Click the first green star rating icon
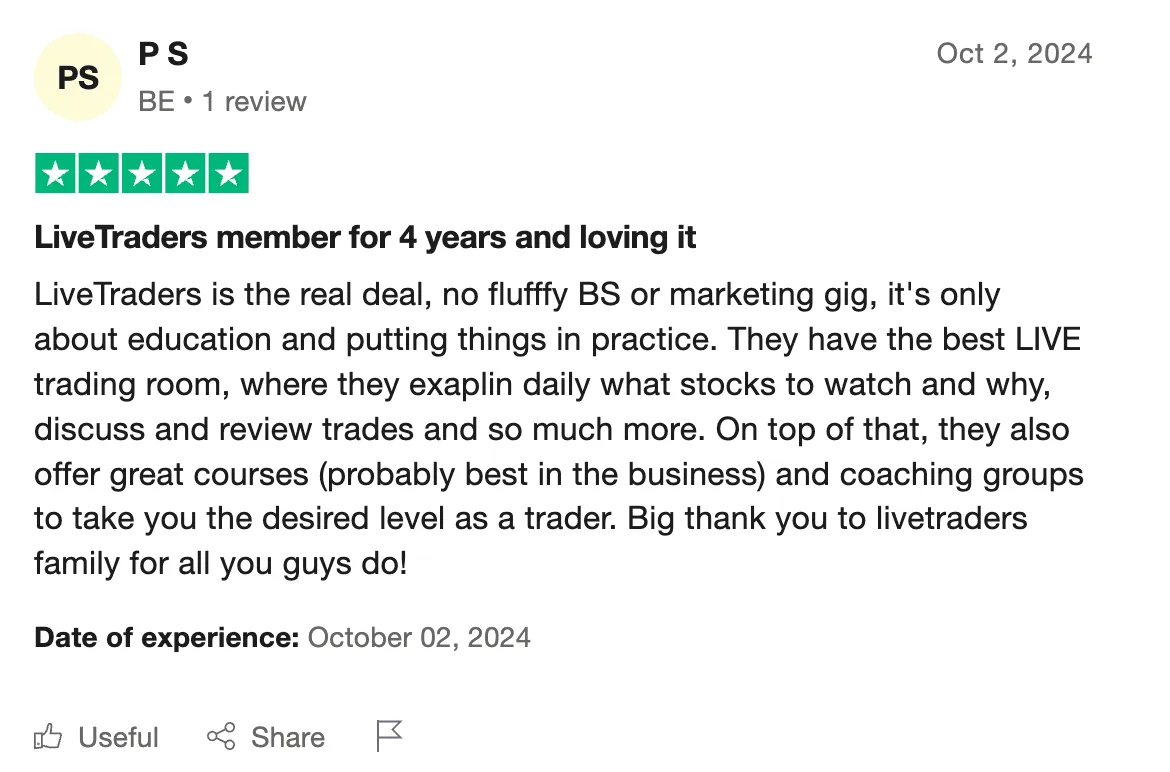This screenshot has width=1170, height=772. point(57,173)
